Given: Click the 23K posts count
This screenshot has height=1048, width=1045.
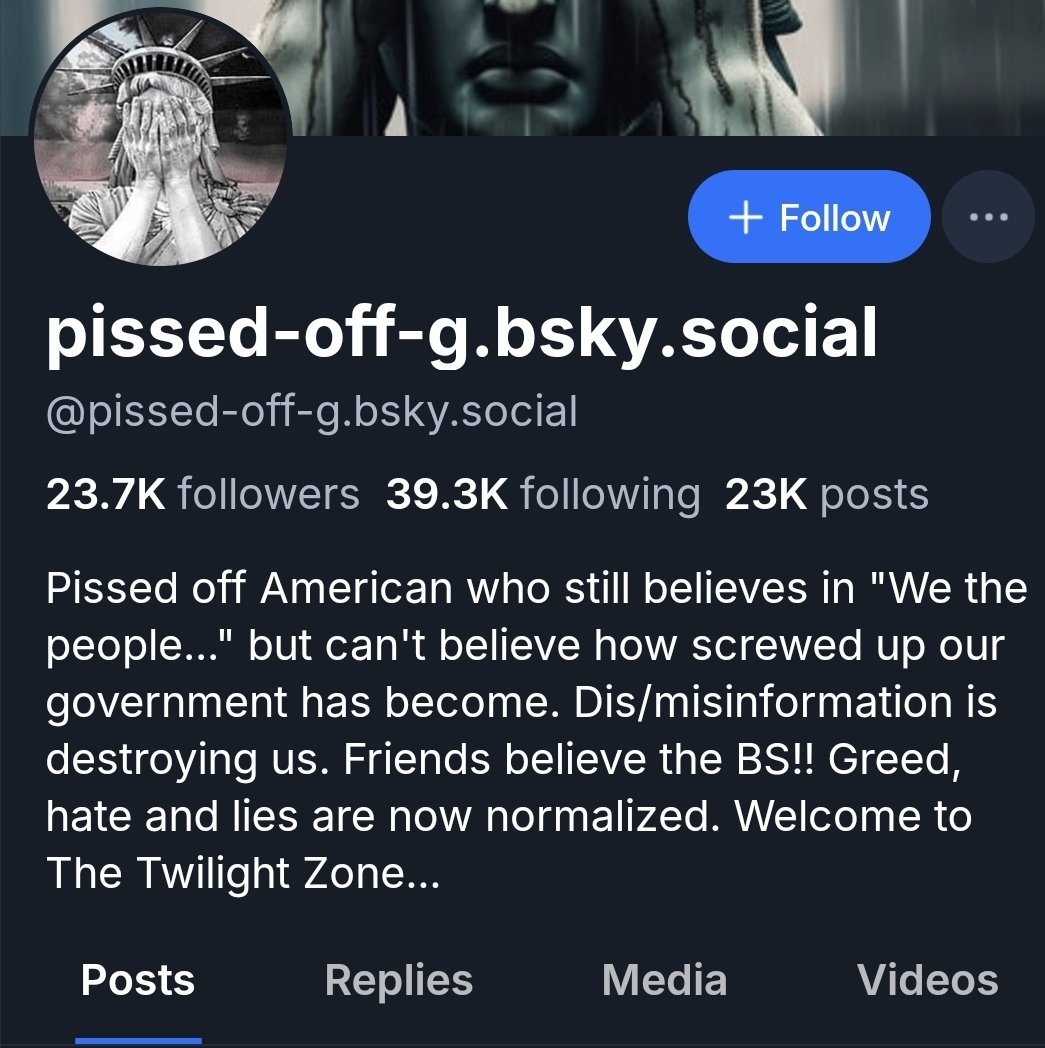Looking at the screenshot, I should (x=826, y=494).
